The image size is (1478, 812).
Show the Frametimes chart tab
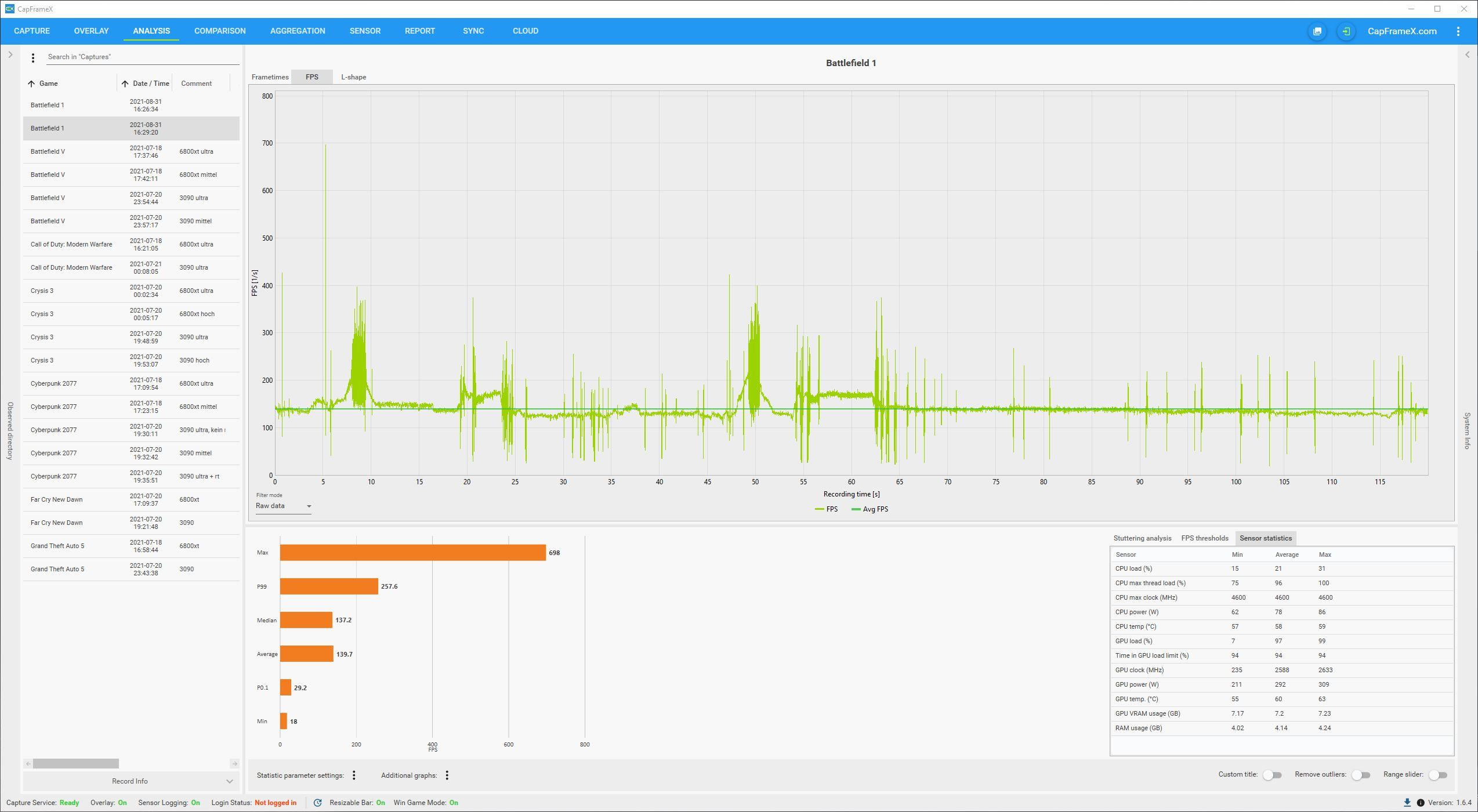270,77
